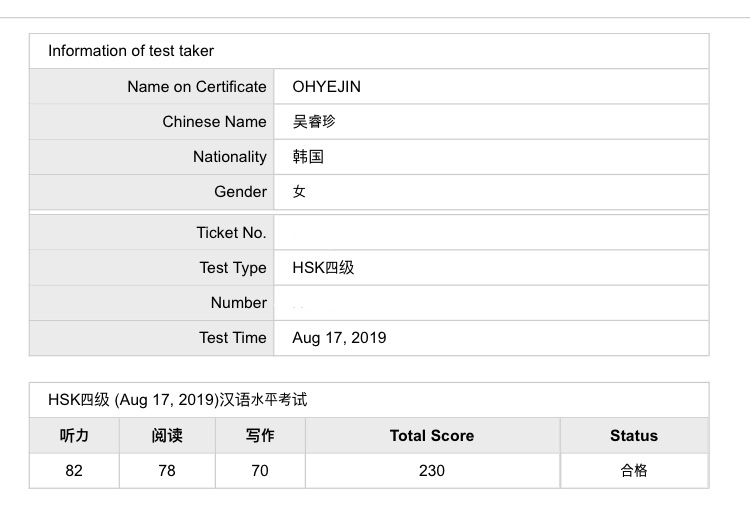Screen dimensions: 750x506
Task: Click the empty Number value cell
Action: (491, 303)
